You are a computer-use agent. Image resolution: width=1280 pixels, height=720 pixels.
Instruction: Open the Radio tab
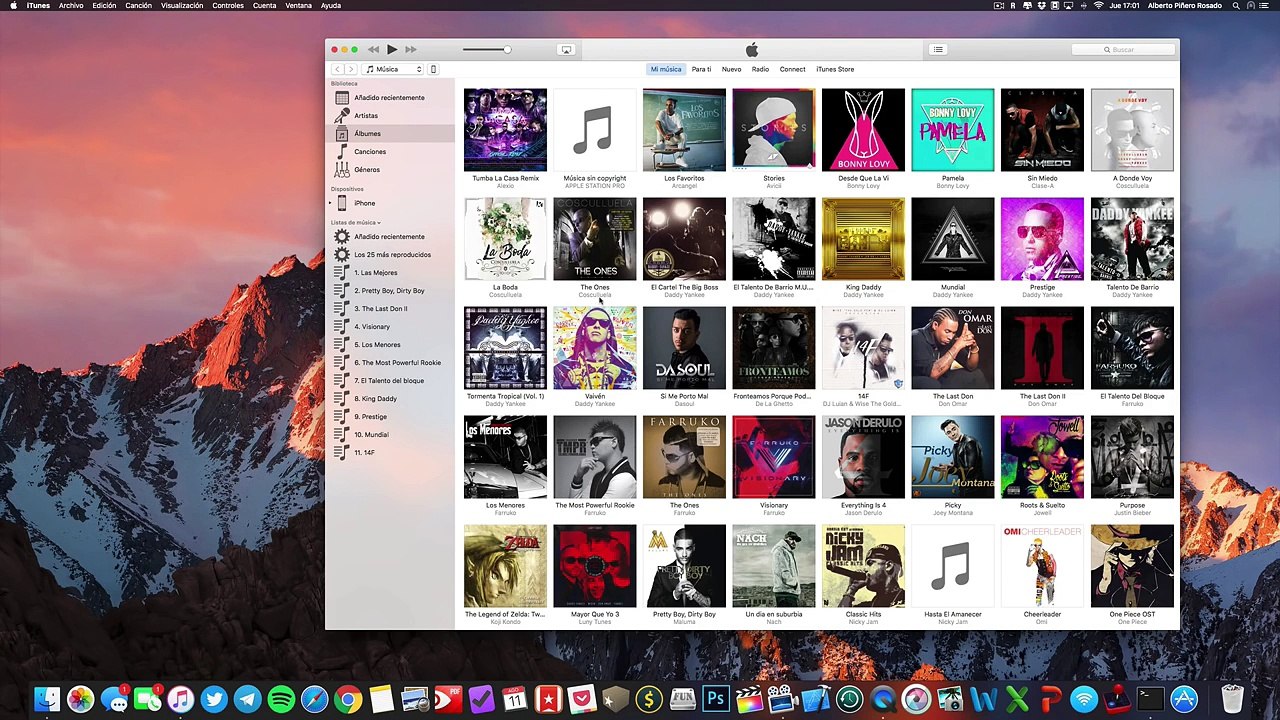pyautogui.click(x=760, y=69)
